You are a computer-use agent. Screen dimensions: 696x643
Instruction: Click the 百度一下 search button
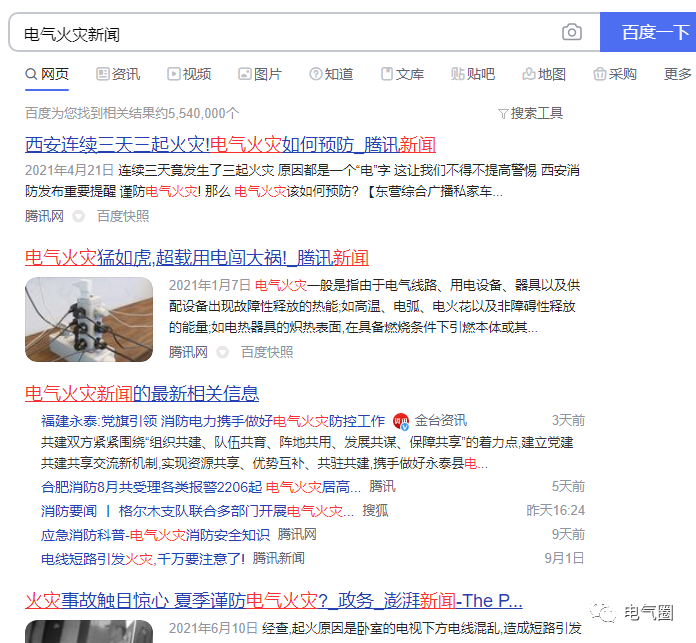tap(649, 32)
